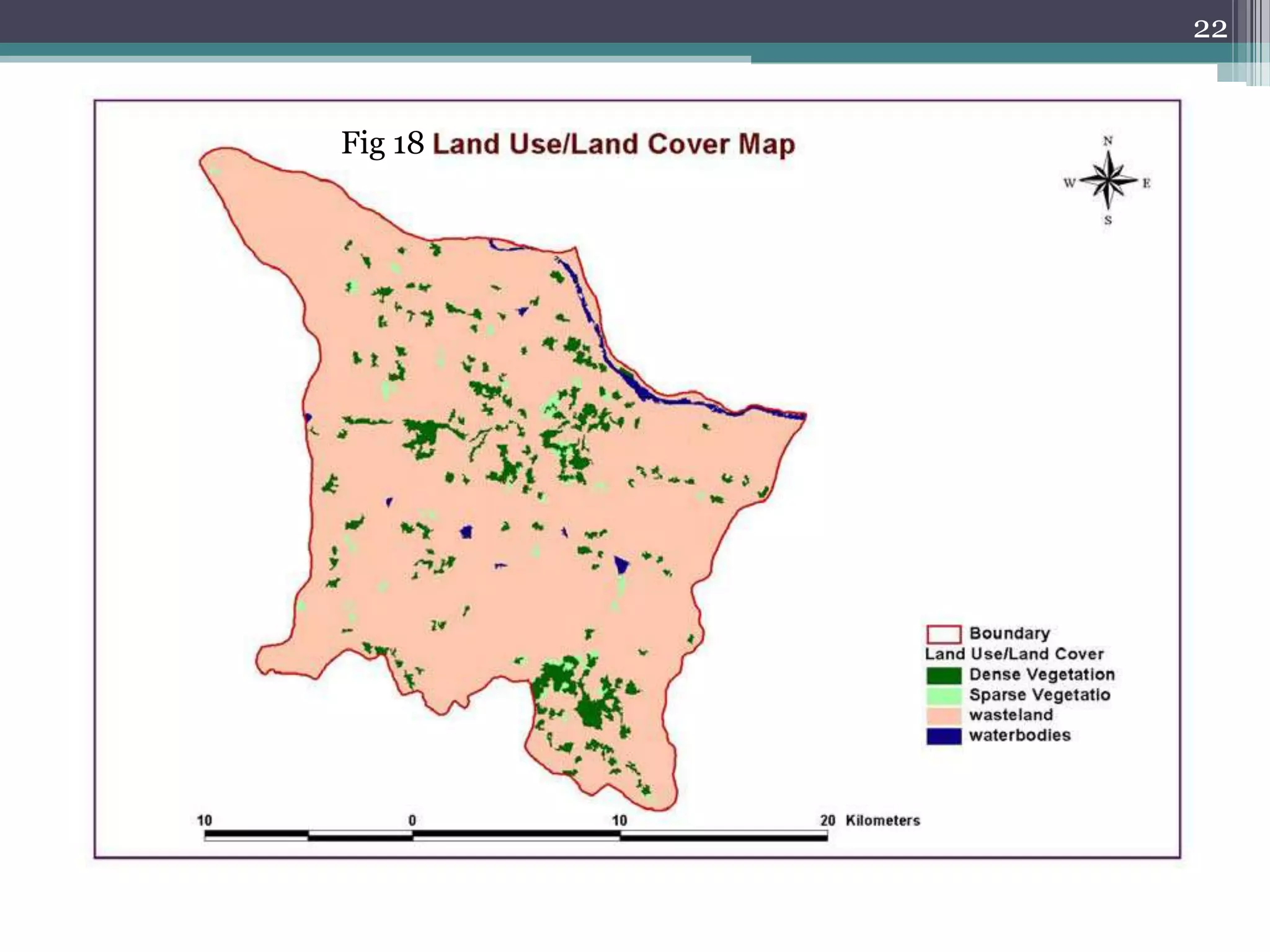Viewport: 1270px width, 952px height.
Task: Click the W letter on compass
Action: [x=1069, y=183]
